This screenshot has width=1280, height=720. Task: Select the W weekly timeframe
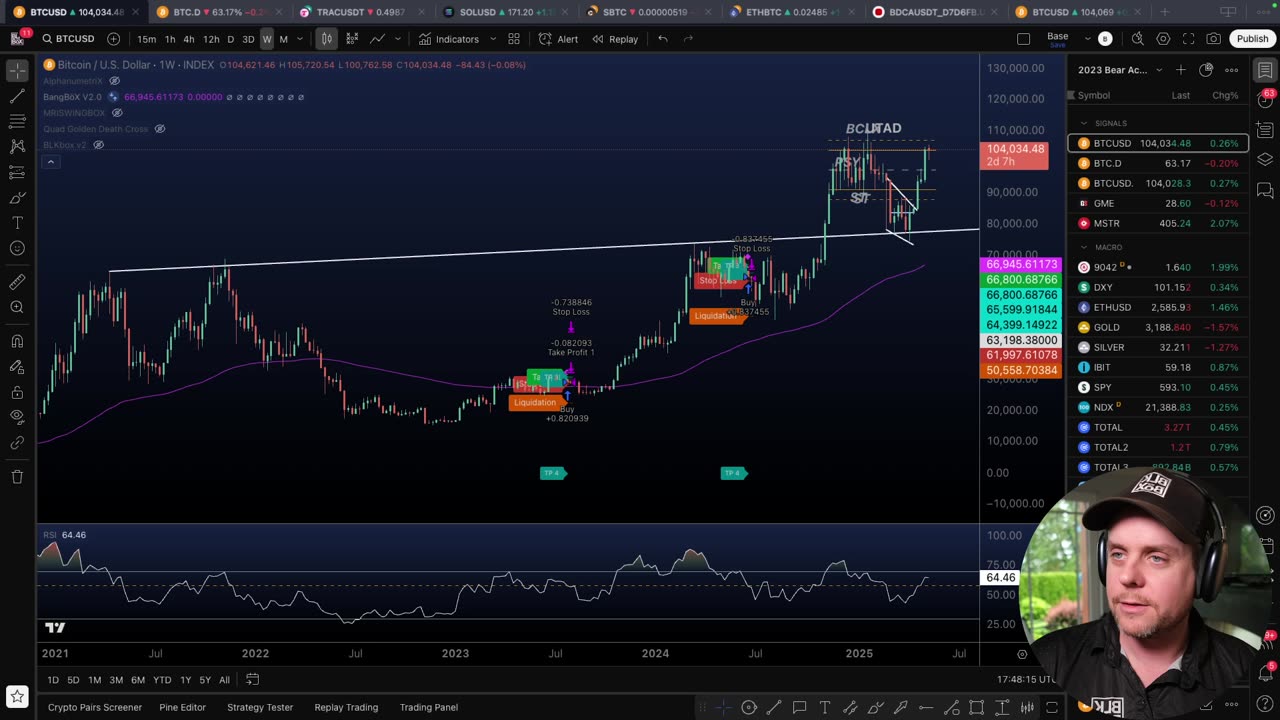coord(267,39)
